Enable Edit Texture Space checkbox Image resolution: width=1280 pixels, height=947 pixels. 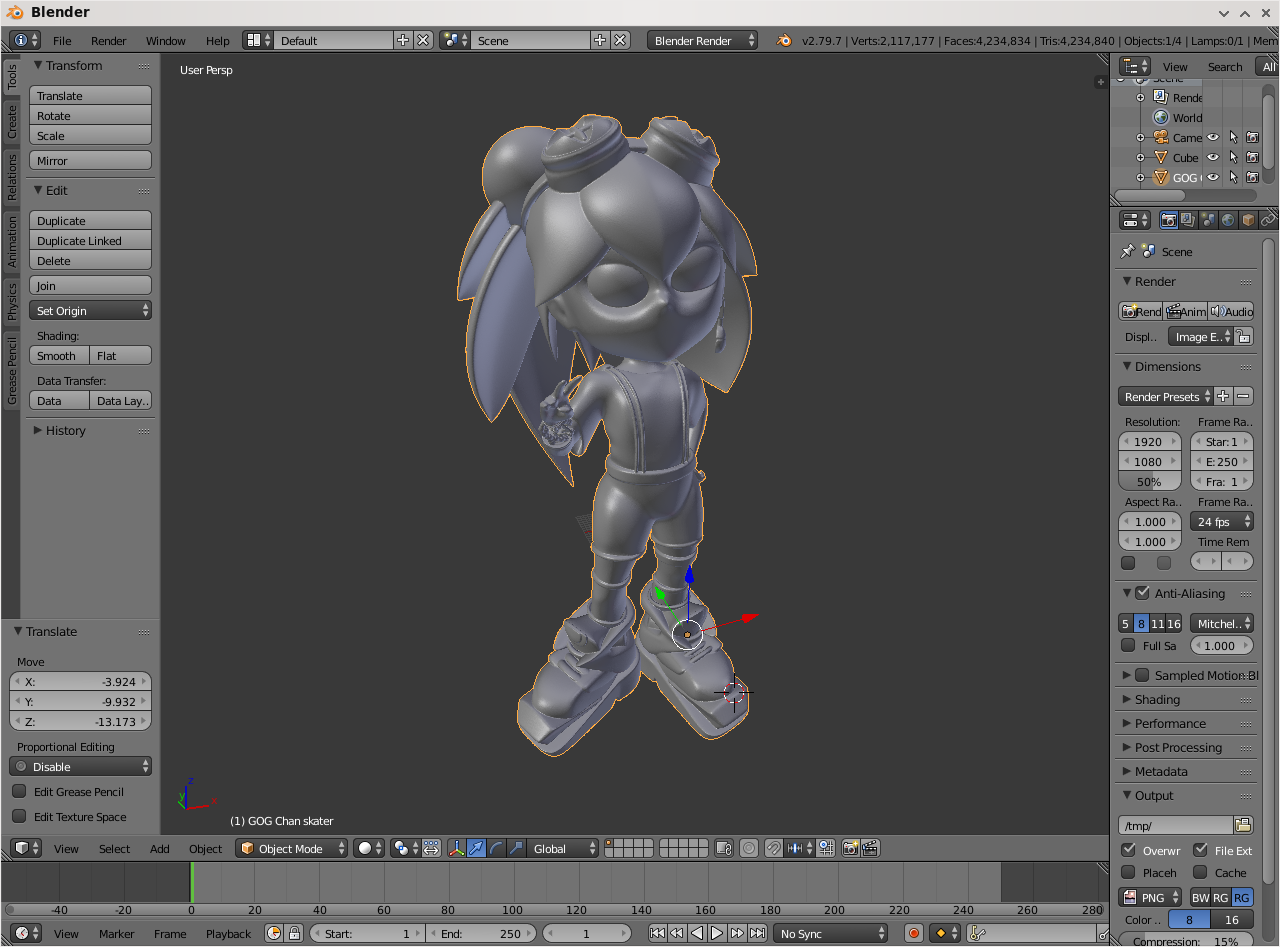coord(19,816)
